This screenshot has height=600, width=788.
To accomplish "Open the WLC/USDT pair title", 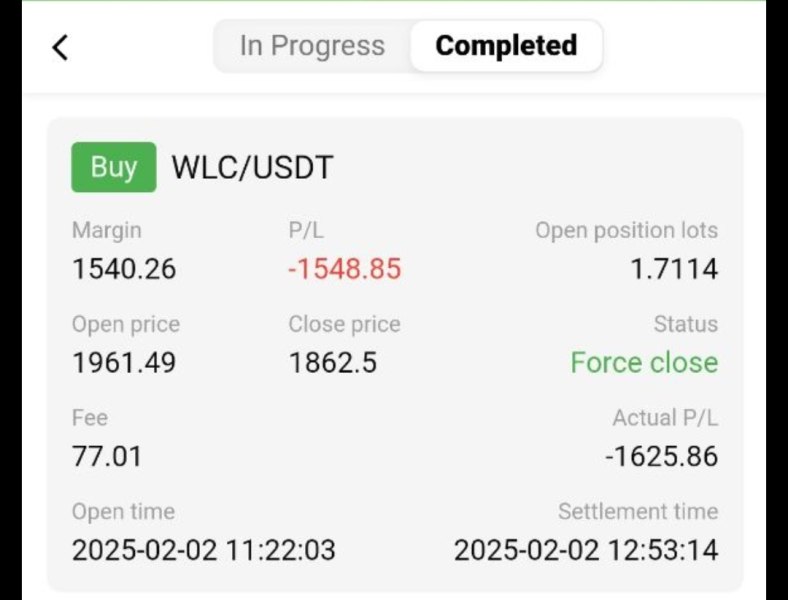I will click(x=252, y=168).
